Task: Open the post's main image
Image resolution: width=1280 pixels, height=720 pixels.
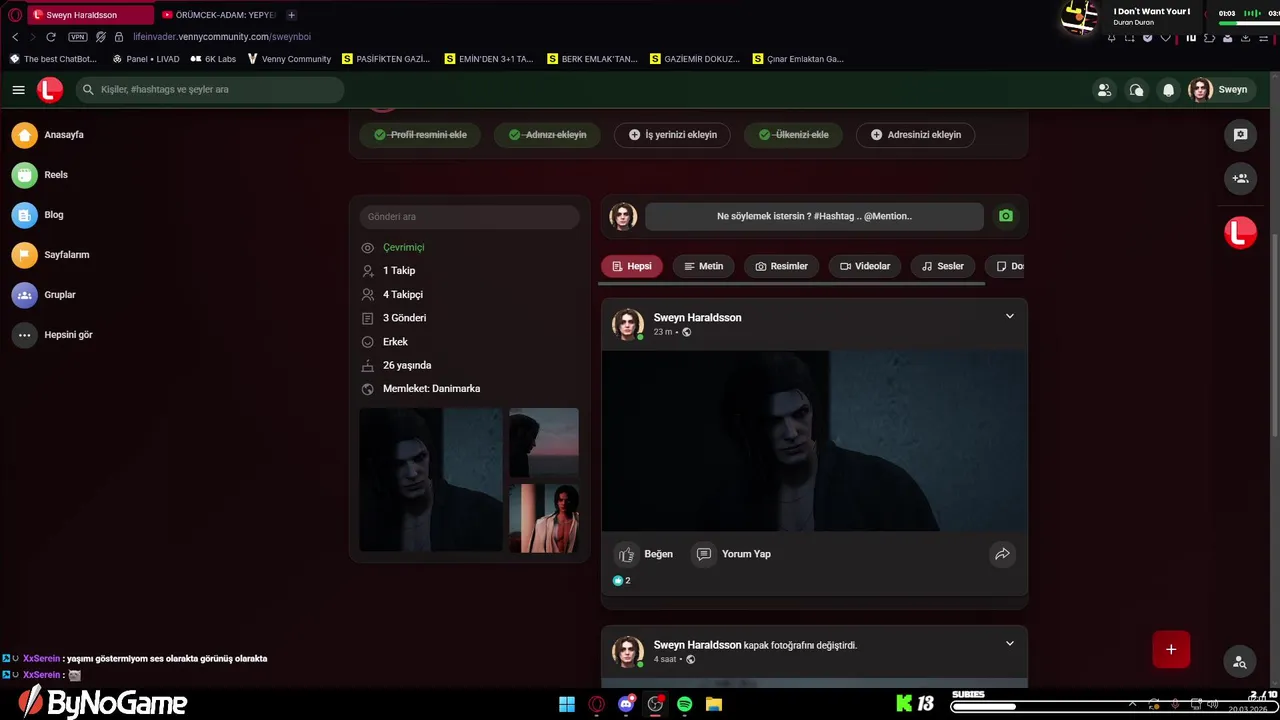Action: (x=814, y=441)
